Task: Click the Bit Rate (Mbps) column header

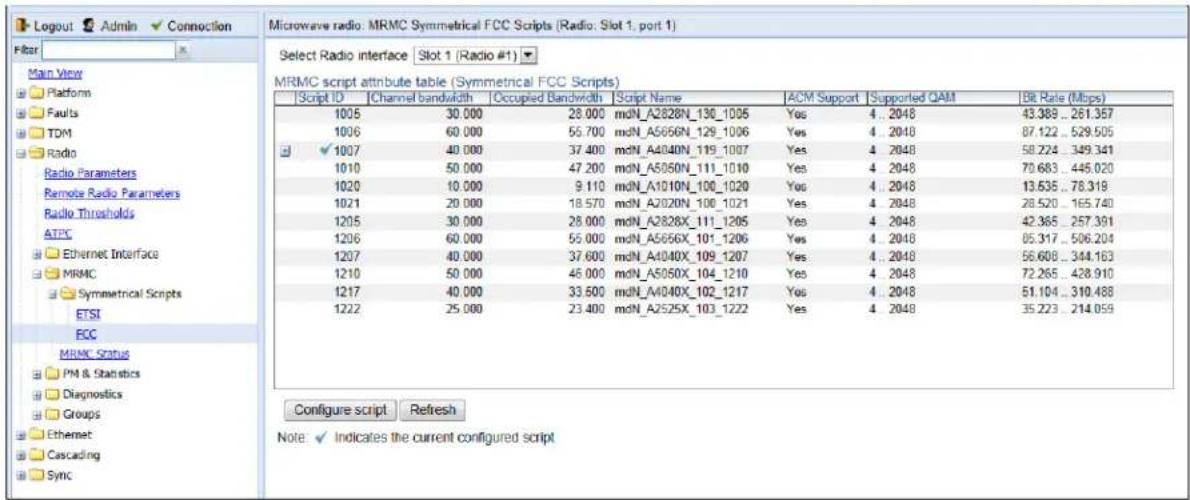Action: point(1095,99)
